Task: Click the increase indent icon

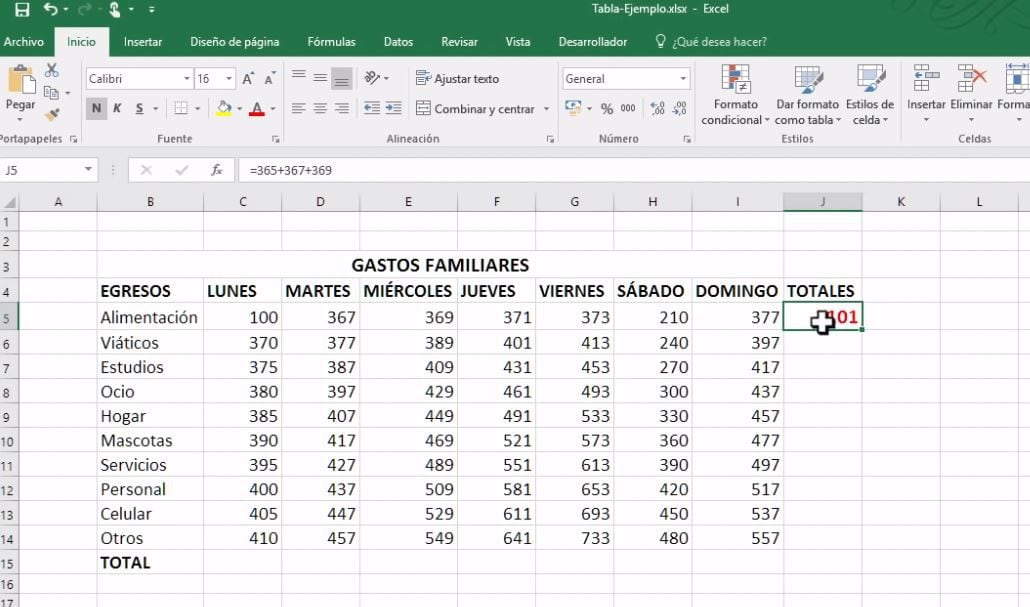Action: coord(394,108)
